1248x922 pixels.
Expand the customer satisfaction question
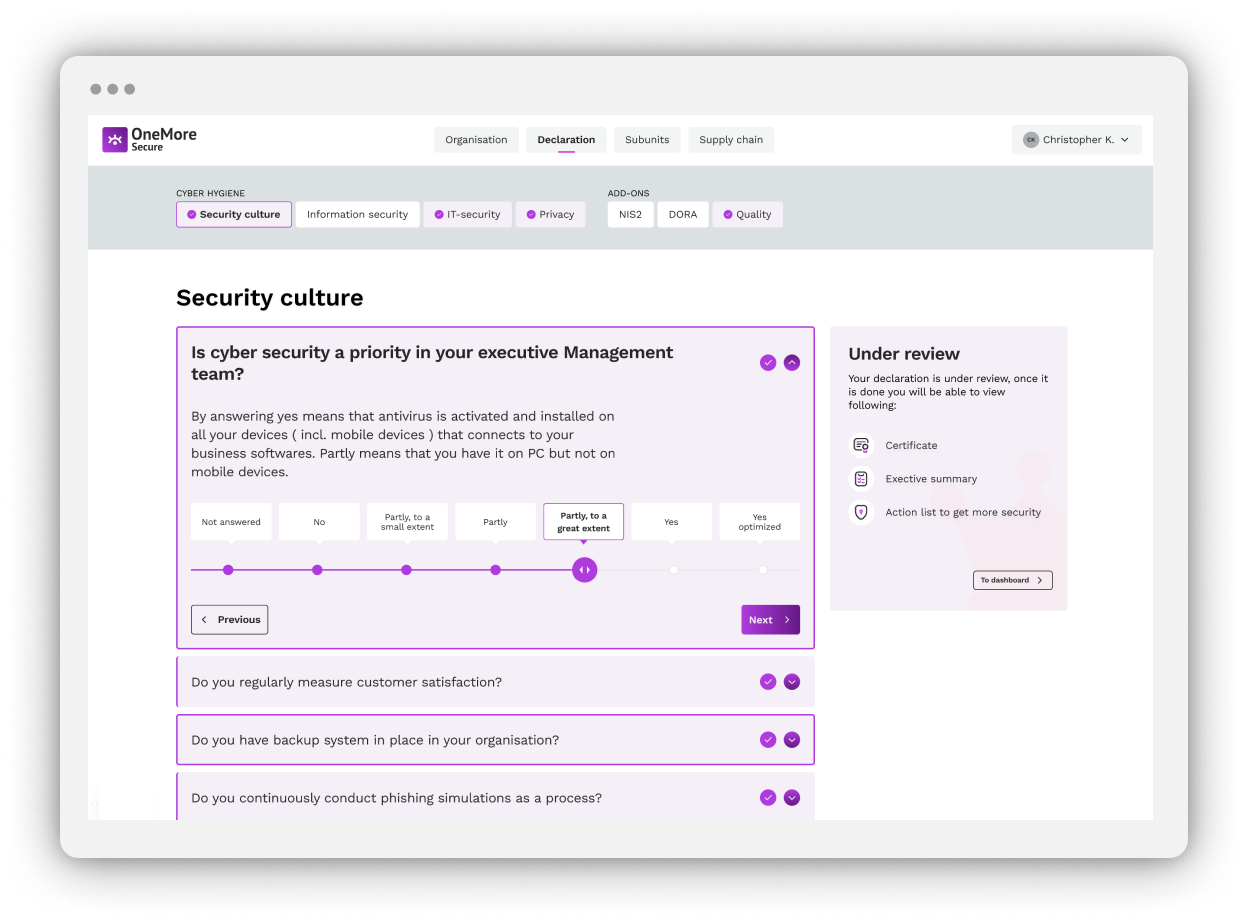coord(792,681)
